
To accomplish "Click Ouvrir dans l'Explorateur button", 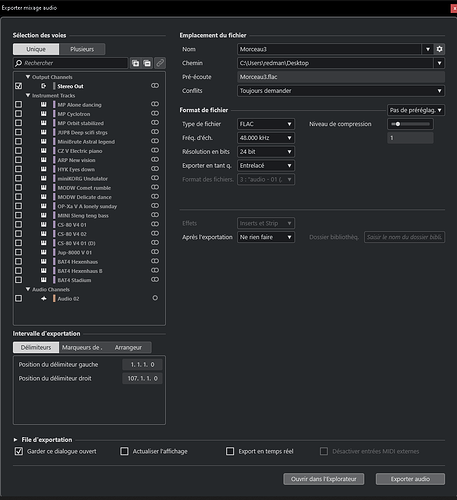I will pos(324,479).
